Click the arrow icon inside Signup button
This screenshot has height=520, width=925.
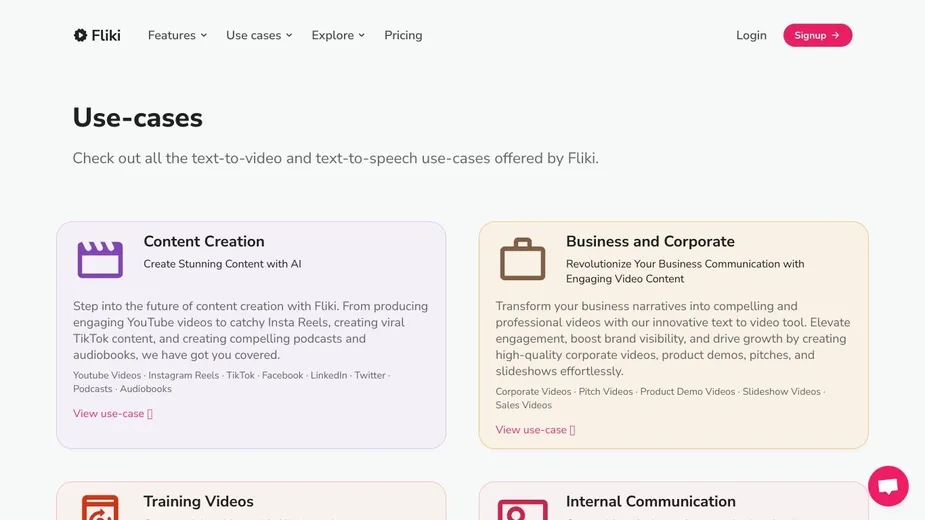coord(835,35)
